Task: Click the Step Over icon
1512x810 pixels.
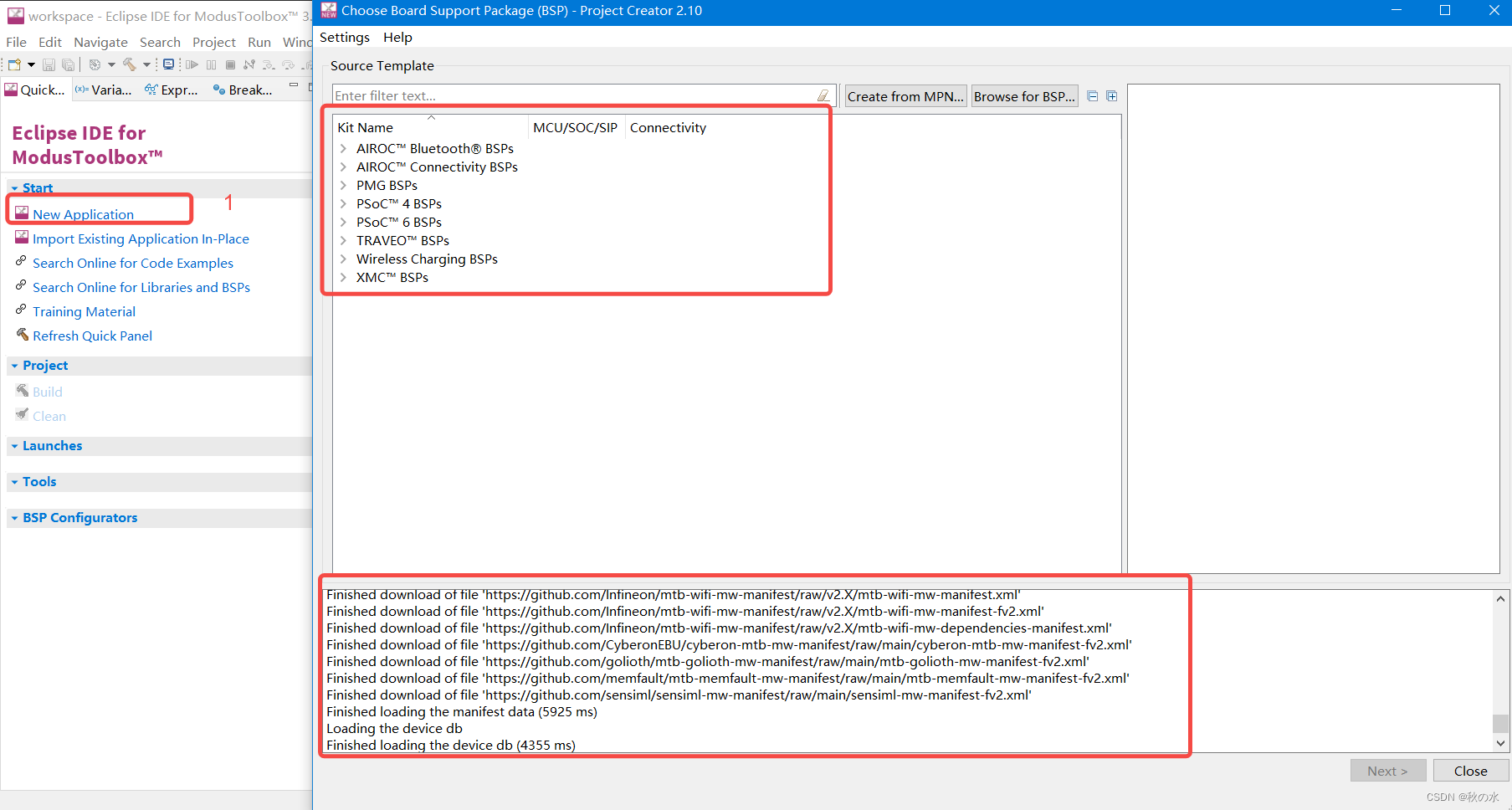Action: pos(288,64)
